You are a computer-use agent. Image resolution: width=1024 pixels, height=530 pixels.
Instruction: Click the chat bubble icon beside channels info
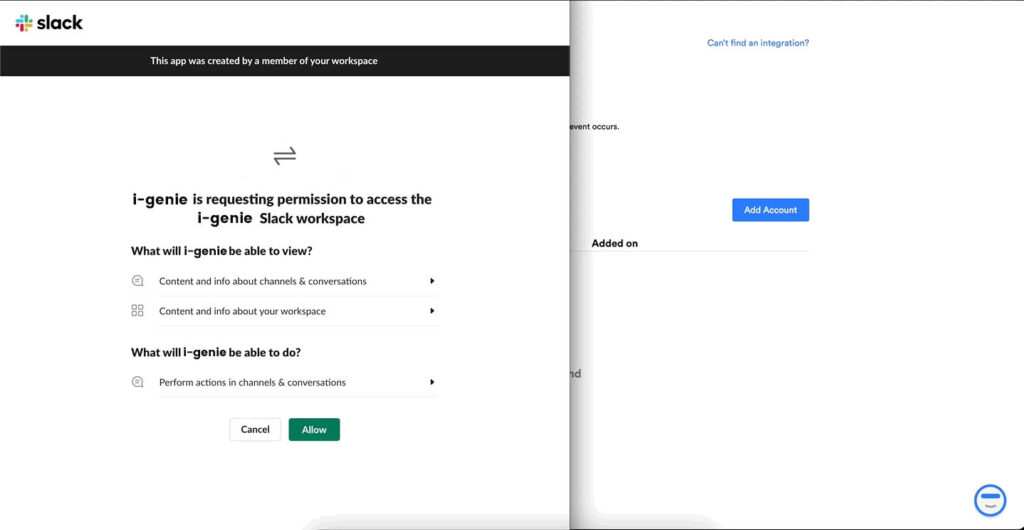[x=138, y=281]
